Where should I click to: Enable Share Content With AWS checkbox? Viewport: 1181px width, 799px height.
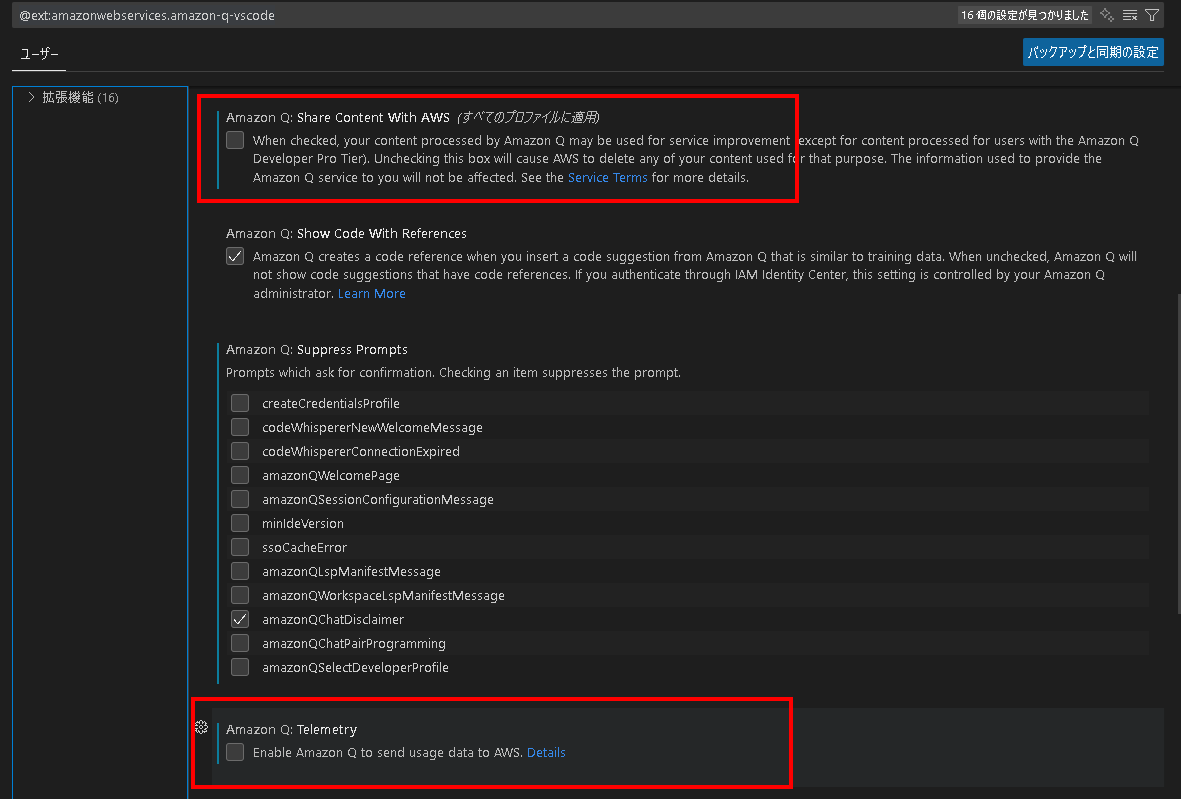[x=235, y=140]
